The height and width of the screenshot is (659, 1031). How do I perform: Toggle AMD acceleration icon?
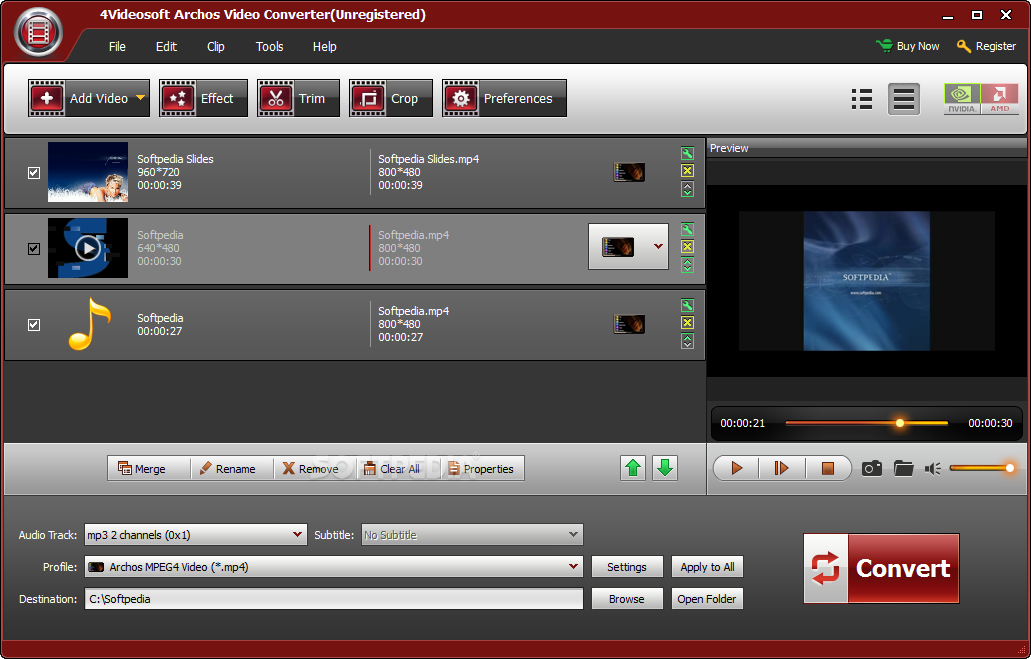coord(999,99)
